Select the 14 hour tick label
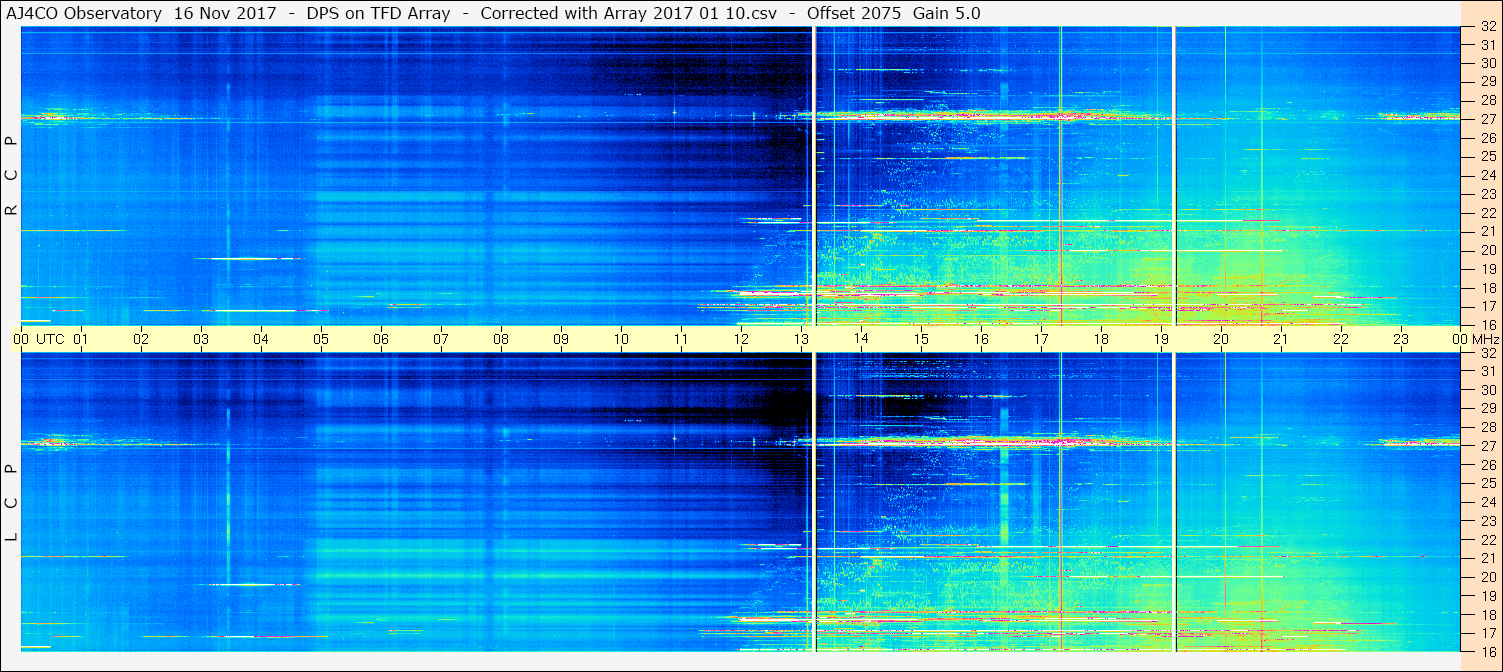The width and height of the screenshot is (1503, 672). pyautogui.click(x=861, y=339)
